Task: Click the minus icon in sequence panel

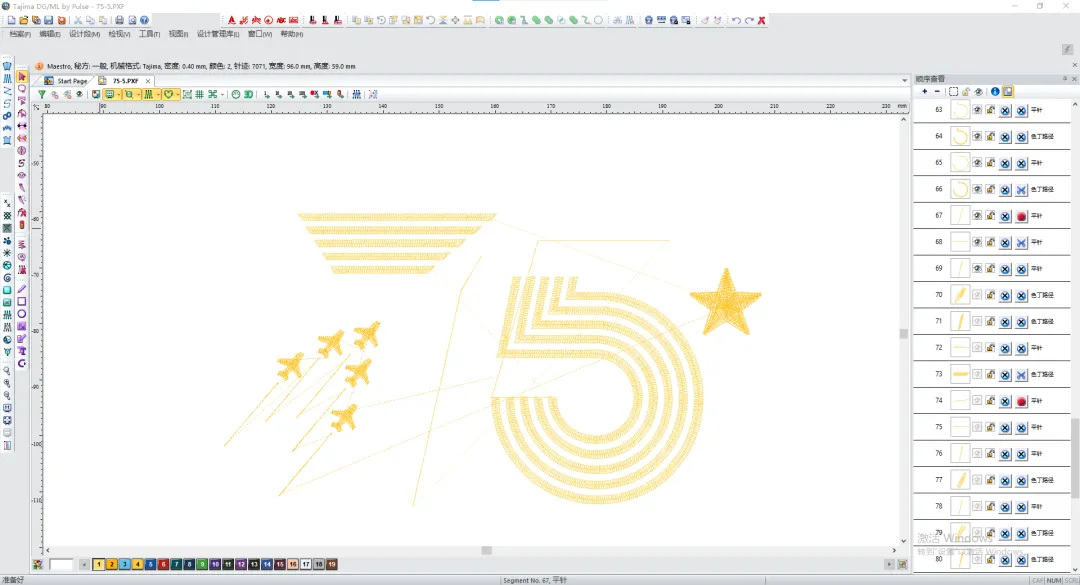Action: click(937, 92)
